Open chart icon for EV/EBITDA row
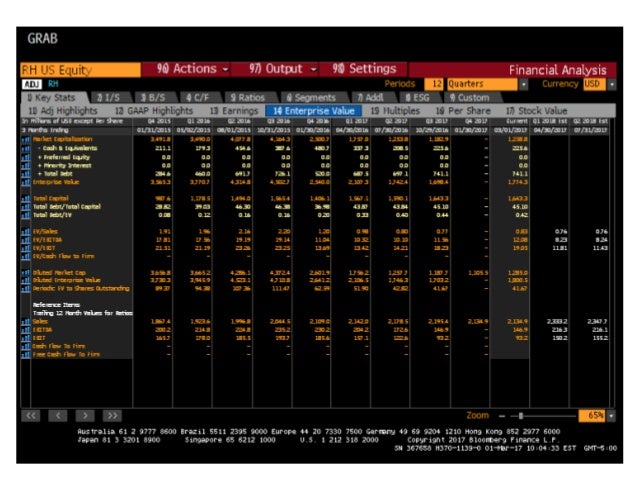This screenshot has height=479, width=638. click(x=26, y=240)
